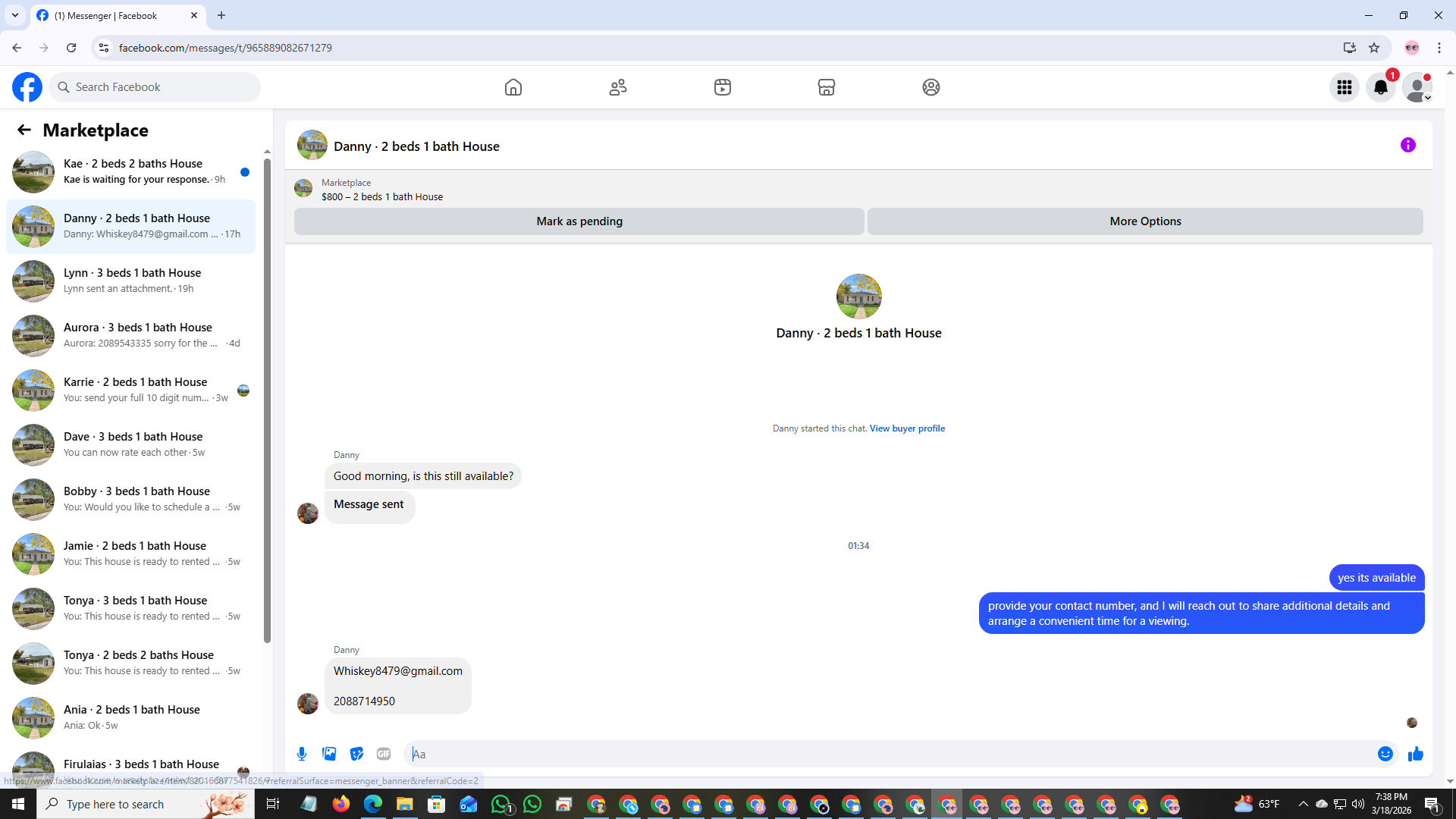Attach a photo using the image icon
This screenshot has height=819, width=1456.
click(329, 754)
